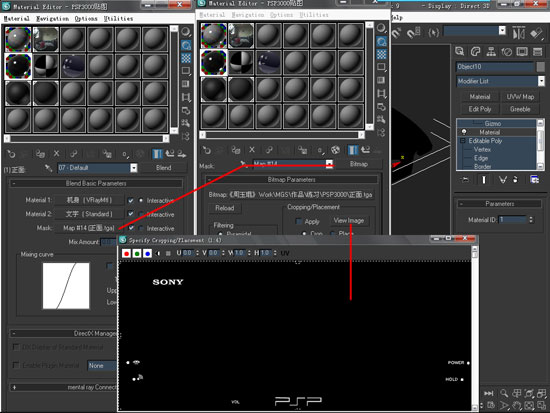Screen dimensions: 550x413
Task: Click Sample Type icon in Blend material editor
Action: click(186, 32)
